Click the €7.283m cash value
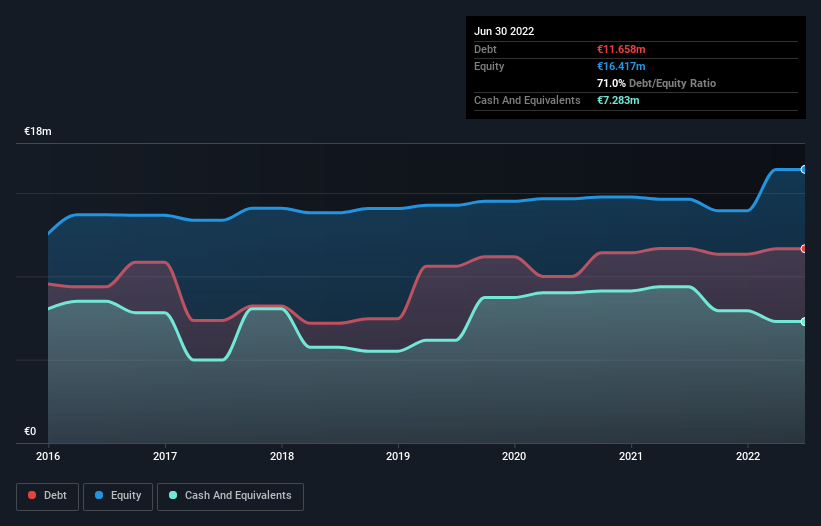The height and width of the screenshot is (526, 821). pyautogui.click(x=618, y=100)
